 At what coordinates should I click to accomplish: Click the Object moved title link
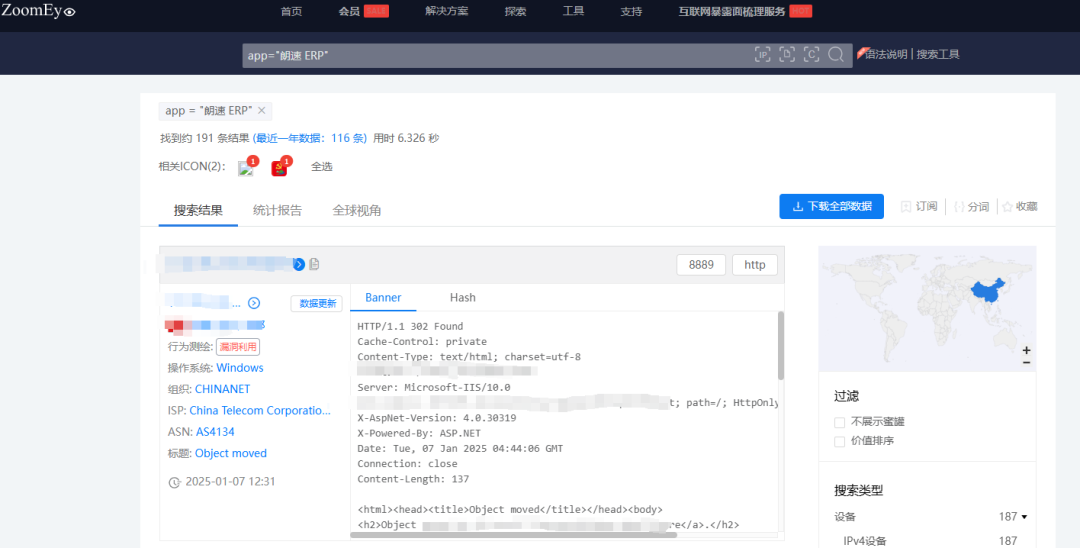231,453
